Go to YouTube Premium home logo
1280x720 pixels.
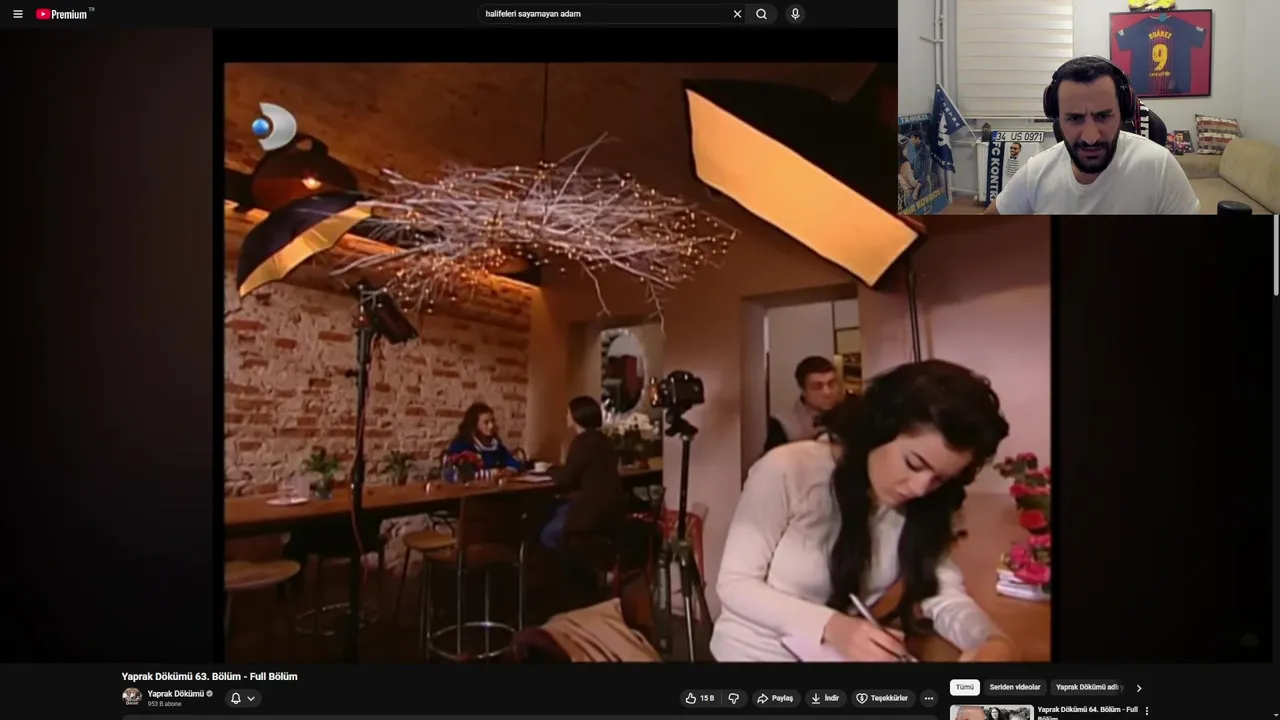(64, 14)
